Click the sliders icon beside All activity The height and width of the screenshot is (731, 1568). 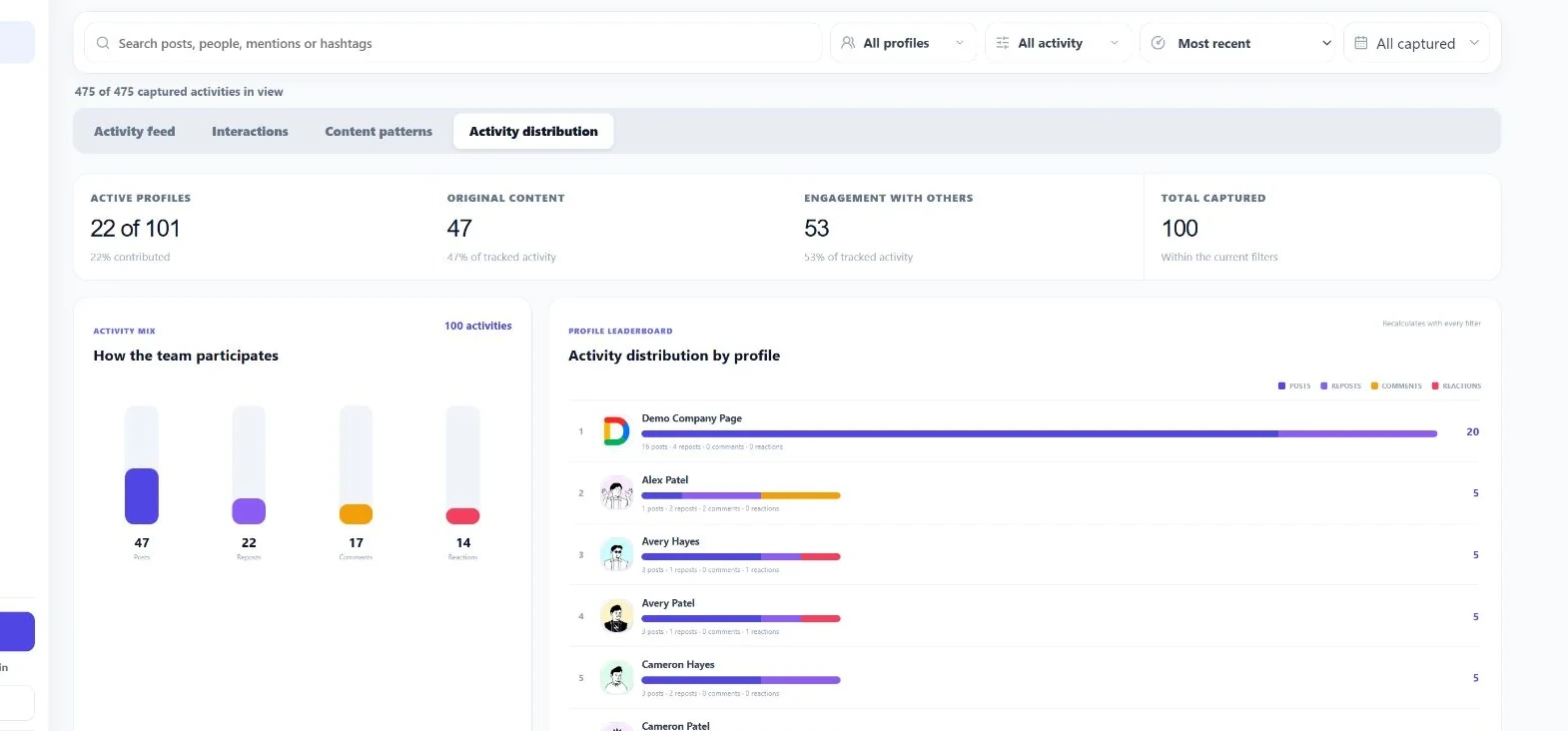coord(1003,43)
